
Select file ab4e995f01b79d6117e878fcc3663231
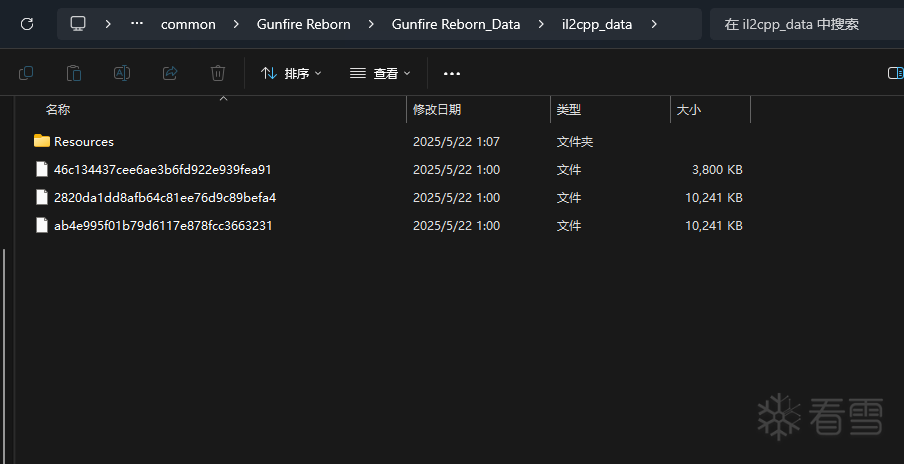[x=163, y=225]
